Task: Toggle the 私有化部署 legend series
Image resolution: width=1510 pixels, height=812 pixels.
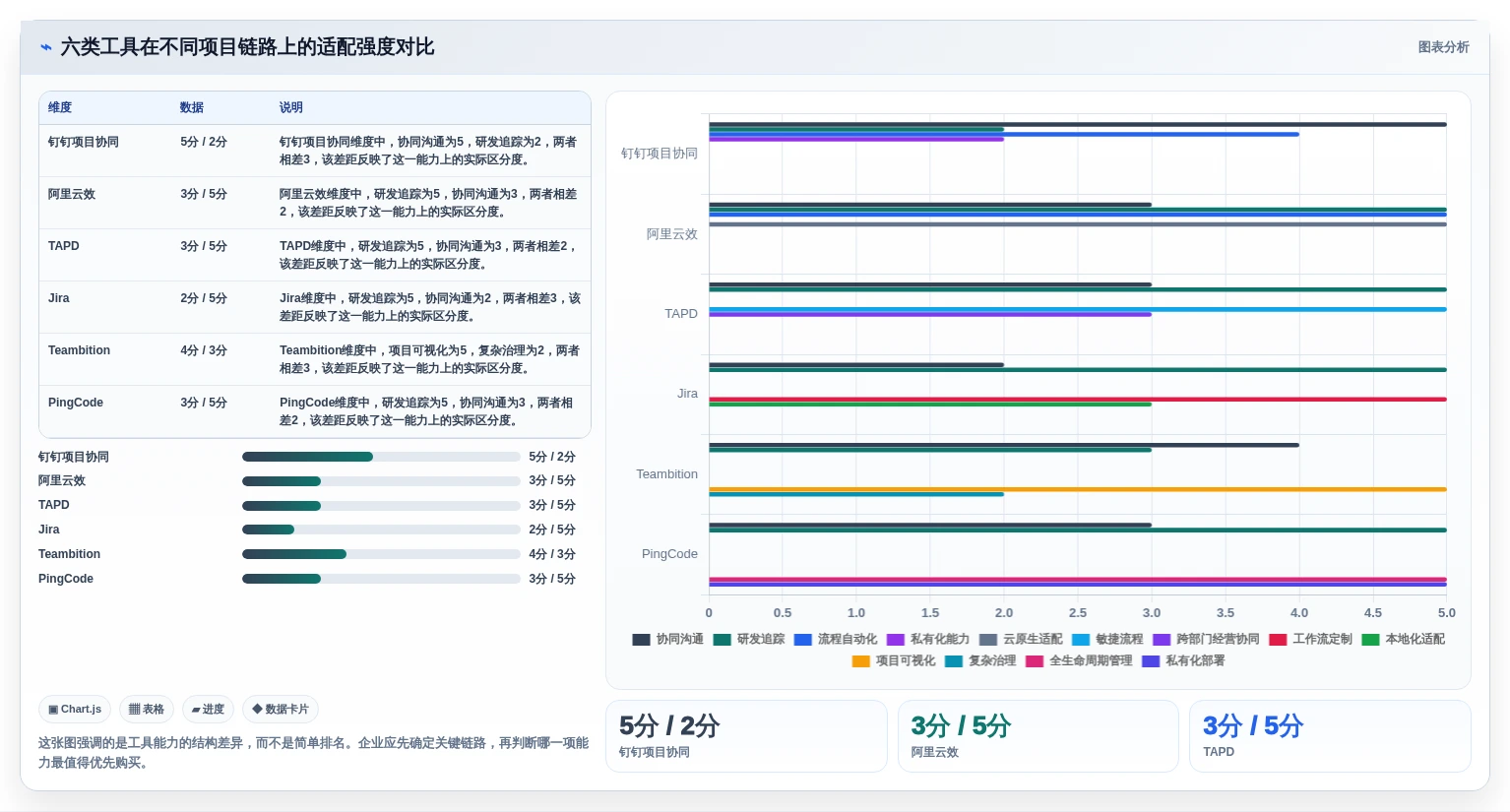Action: pos(1183,661)
